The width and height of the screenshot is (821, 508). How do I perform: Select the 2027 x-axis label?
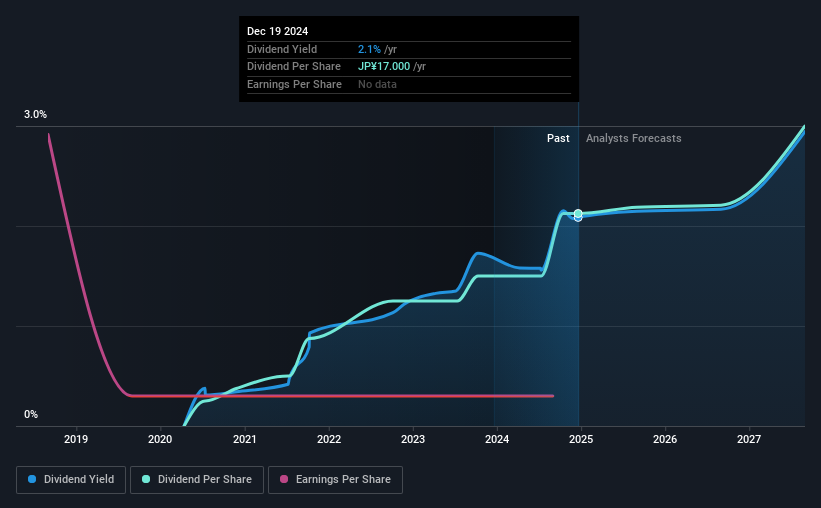pyautogui.click(x=749, y=439)
